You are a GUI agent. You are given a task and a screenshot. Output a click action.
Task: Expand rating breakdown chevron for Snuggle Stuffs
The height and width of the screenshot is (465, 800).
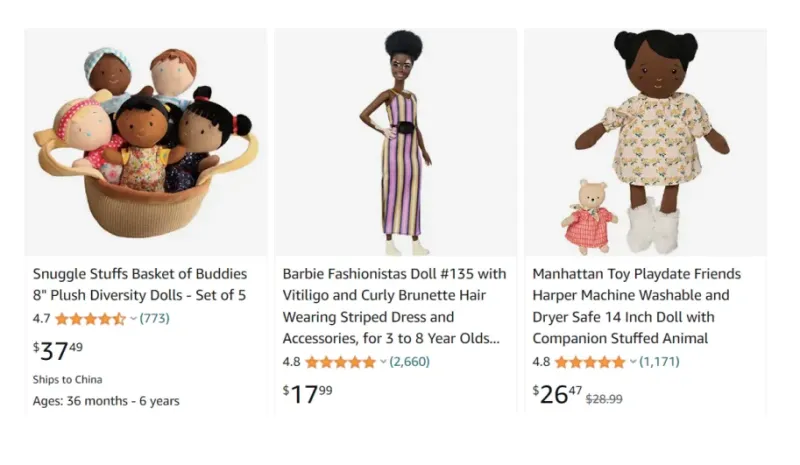click(133, 319)
